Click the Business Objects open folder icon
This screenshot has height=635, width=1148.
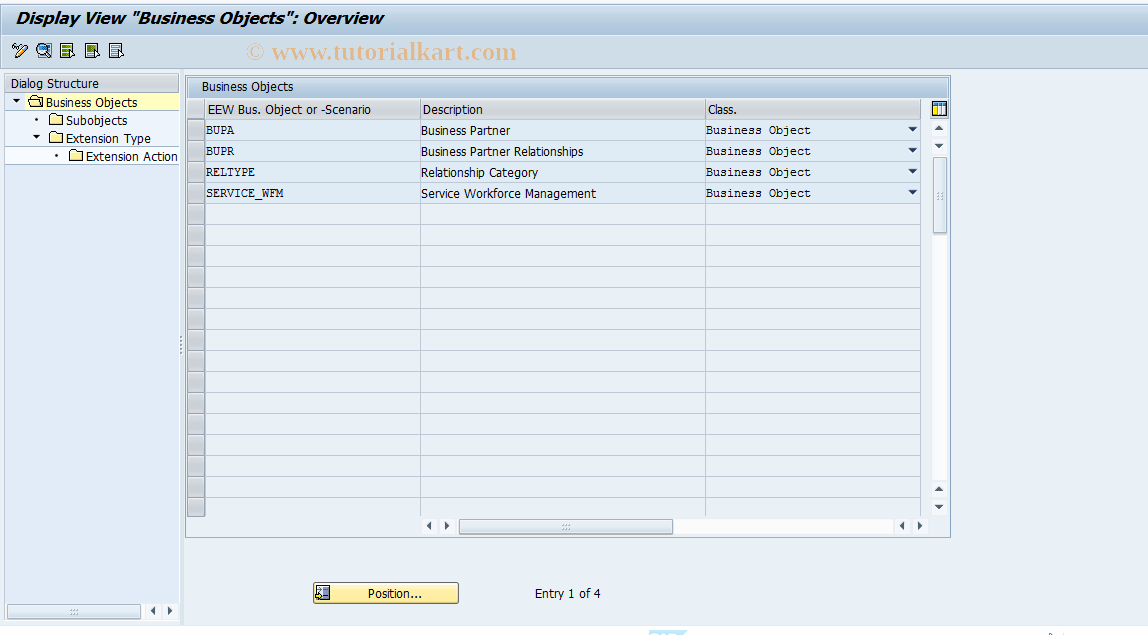(x=35, y=101)
